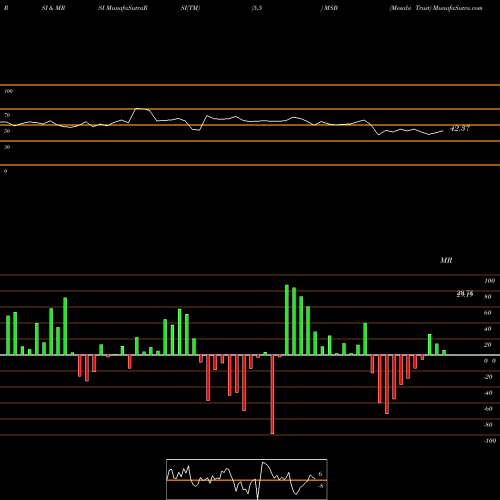Click the RSI value label 42.37
The width and height of the screenshot is (500, 500).
click(460, 128)
